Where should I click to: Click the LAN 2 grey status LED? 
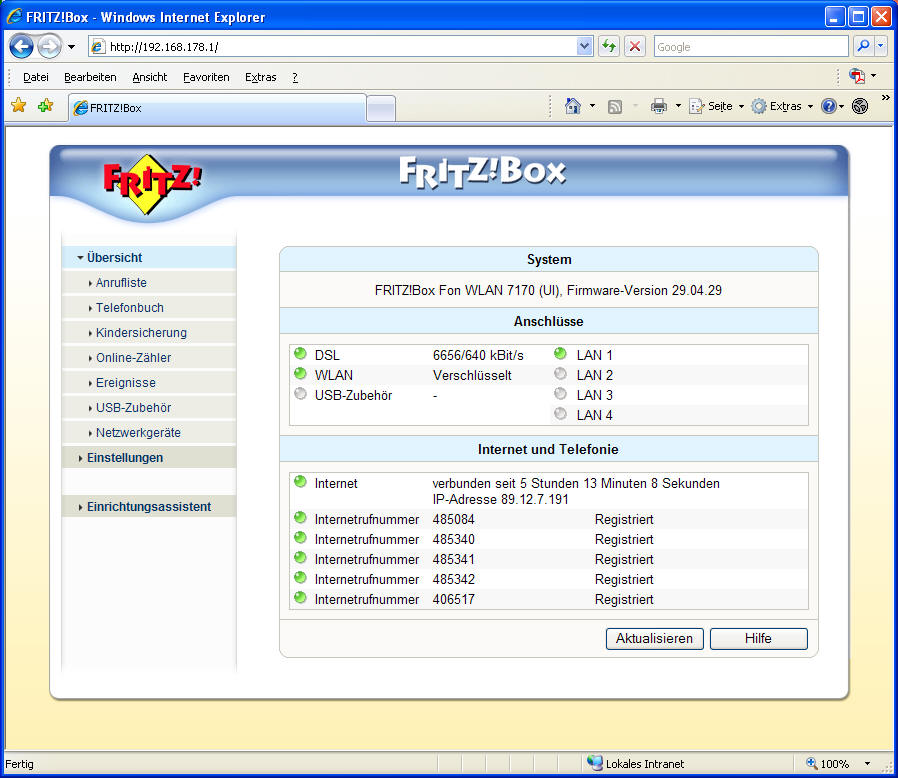coord(560,374)
